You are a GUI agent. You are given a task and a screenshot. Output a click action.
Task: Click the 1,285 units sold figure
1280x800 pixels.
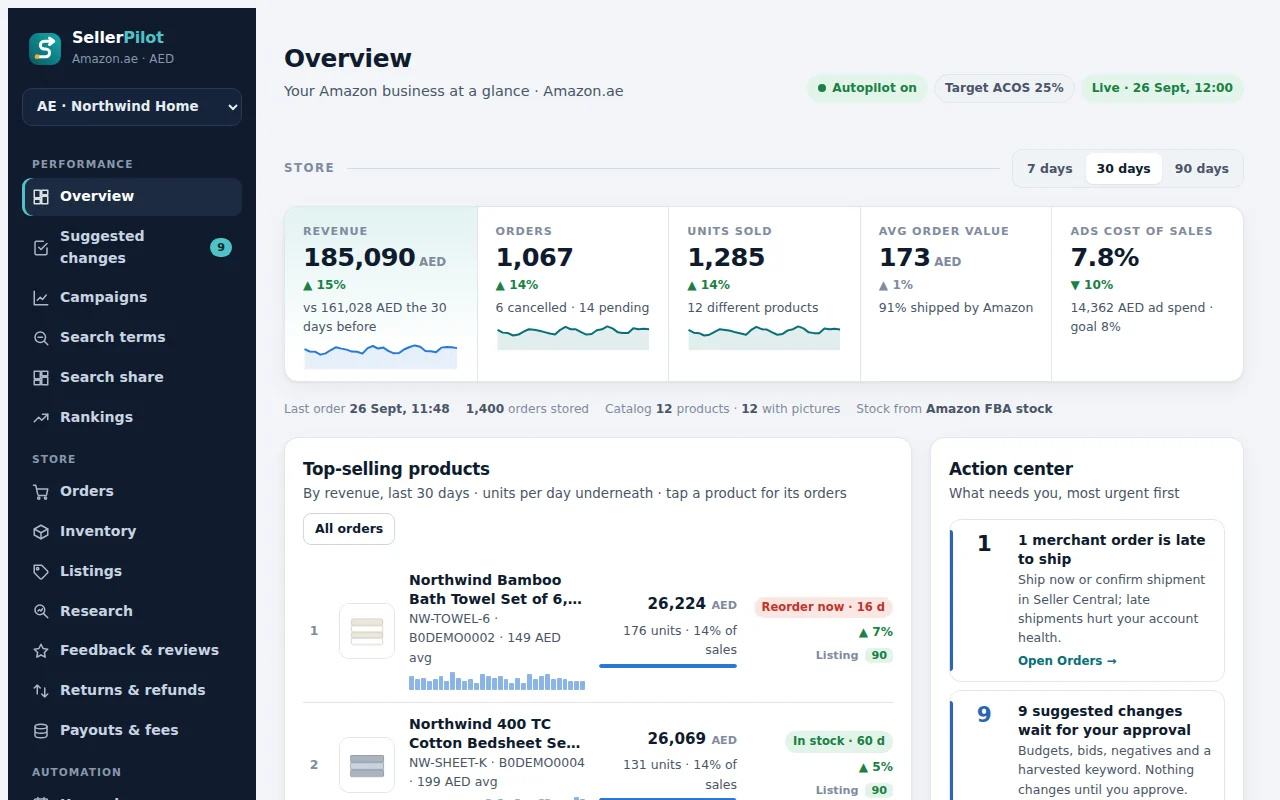726,258
